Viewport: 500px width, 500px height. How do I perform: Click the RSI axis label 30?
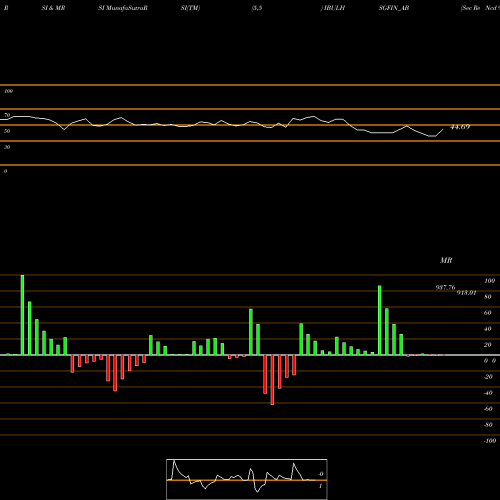click(7, 147)
